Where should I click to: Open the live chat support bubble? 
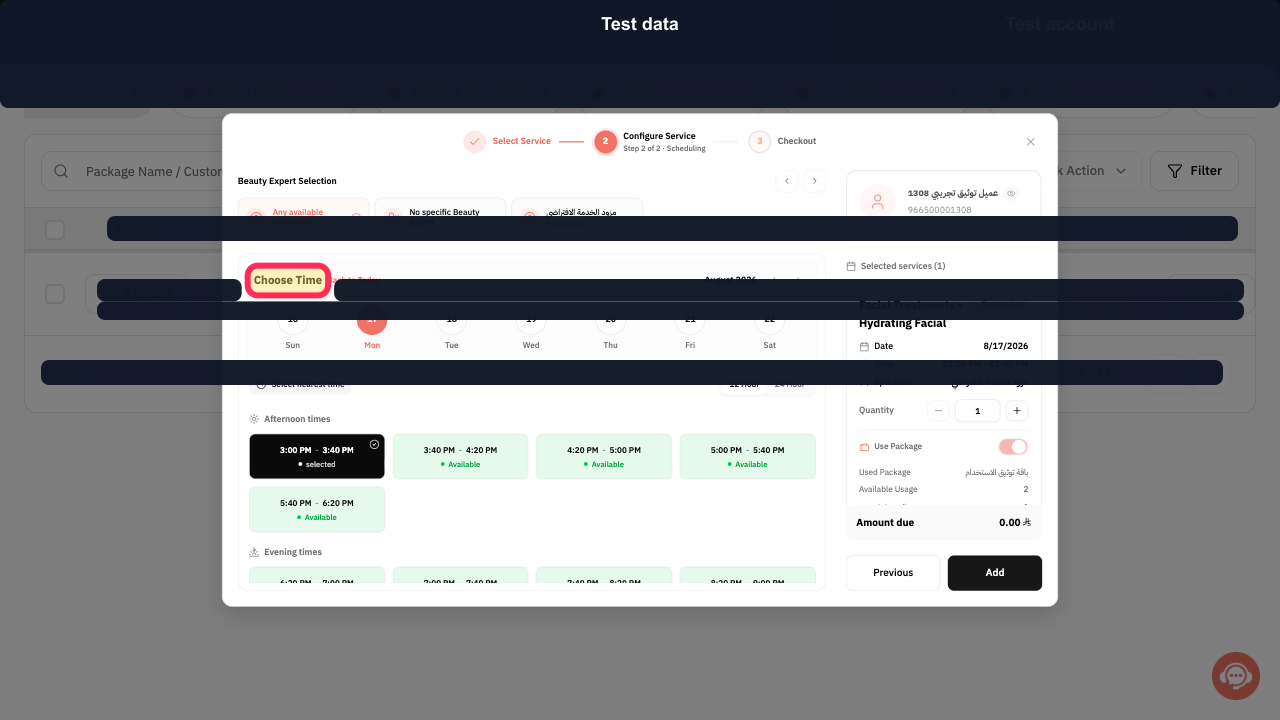click(x=1235, y=676)
